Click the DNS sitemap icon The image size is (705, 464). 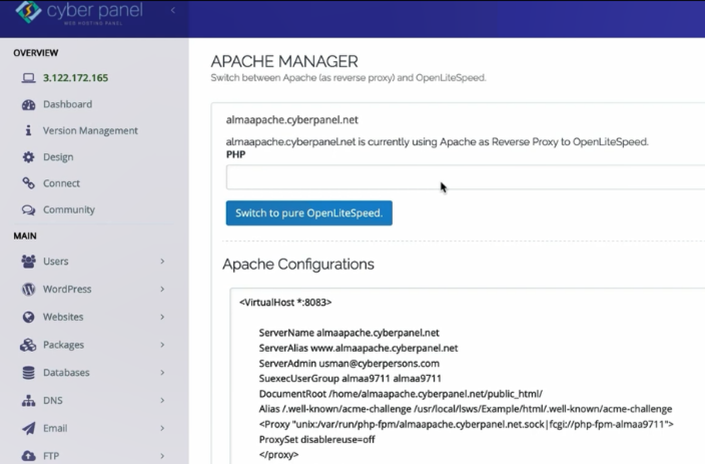(x=28, y=401)
